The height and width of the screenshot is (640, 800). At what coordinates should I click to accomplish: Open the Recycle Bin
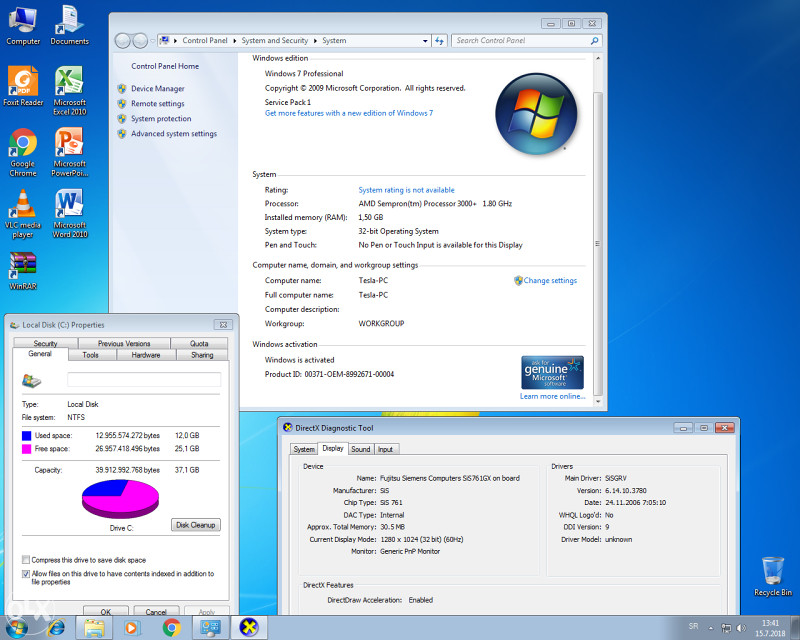[772, 577]
